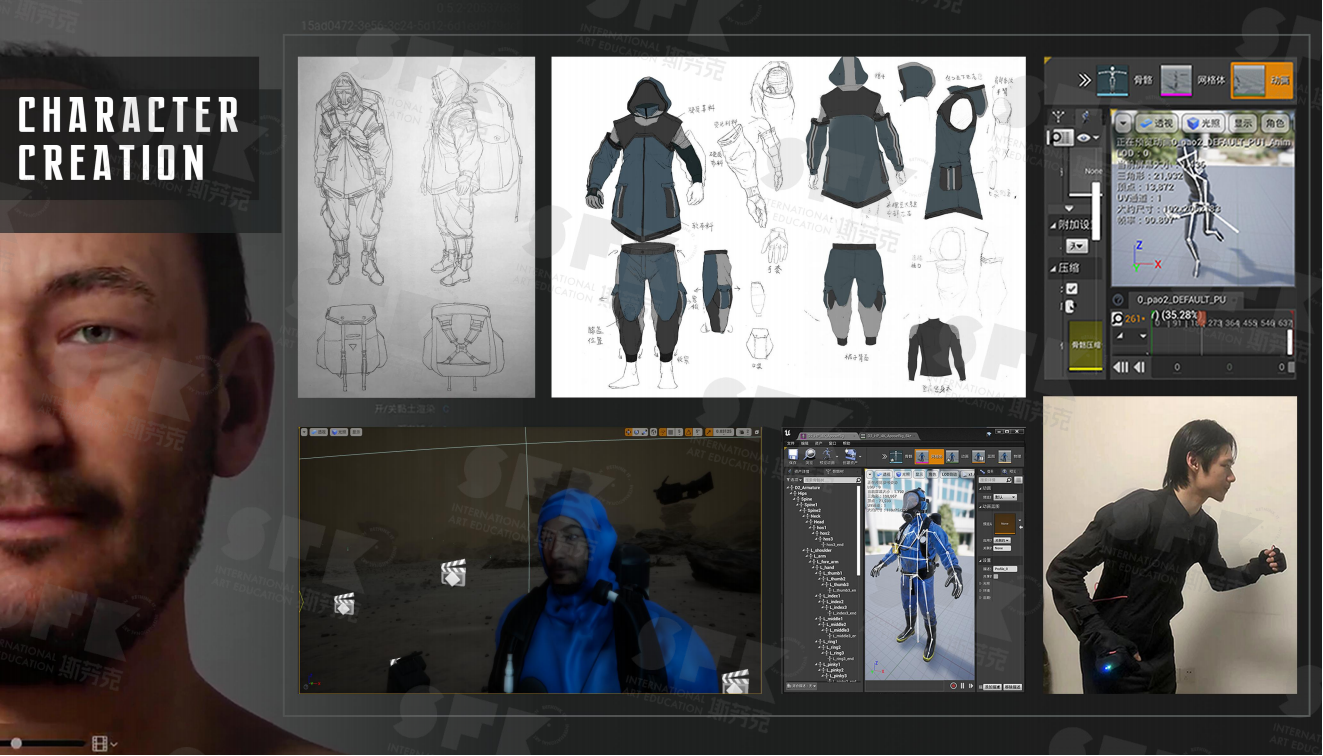Collapse the 附加设置 additive settings section
Image resolution: width=1323 pixels, height=756 pixels.
[1052, 225]
